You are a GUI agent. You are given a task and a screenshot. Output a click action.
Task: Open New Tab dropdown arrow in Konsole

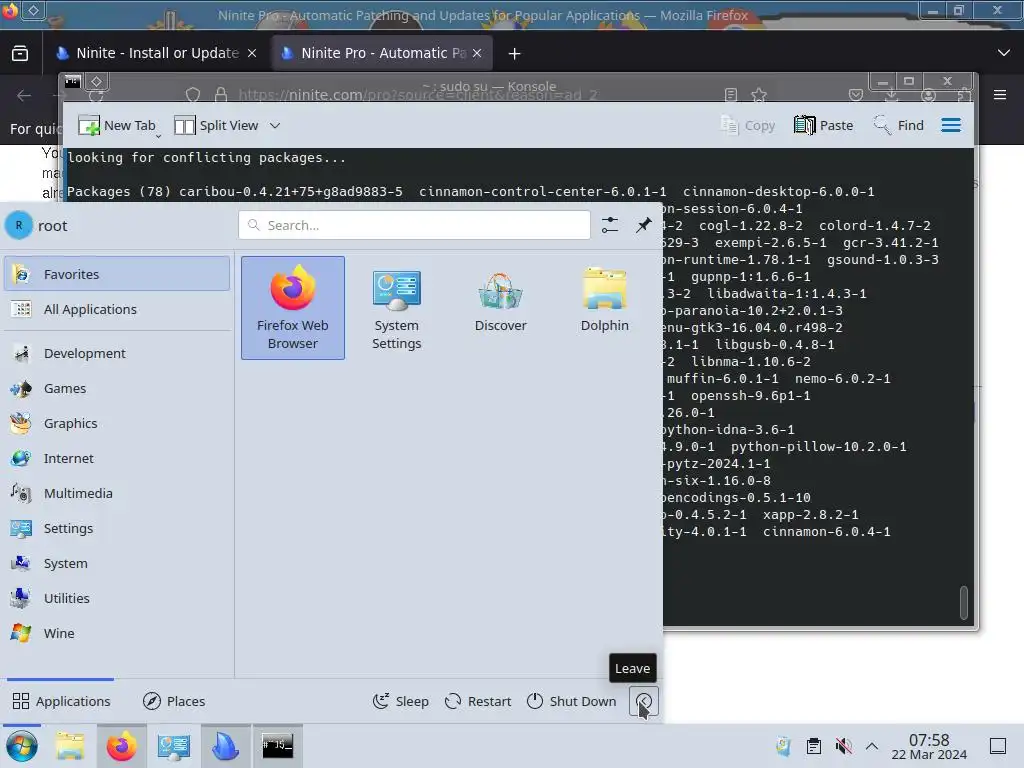pyautogui.click(x=158, y=136)
